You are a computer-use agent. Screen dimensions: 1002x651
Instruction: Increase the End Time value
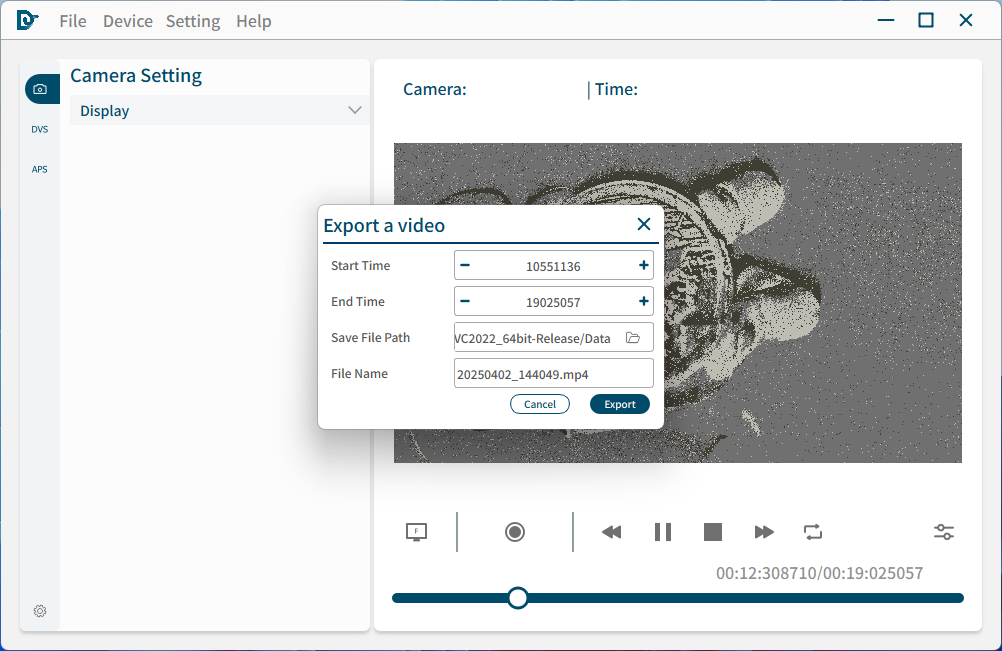tap(643, 301)
